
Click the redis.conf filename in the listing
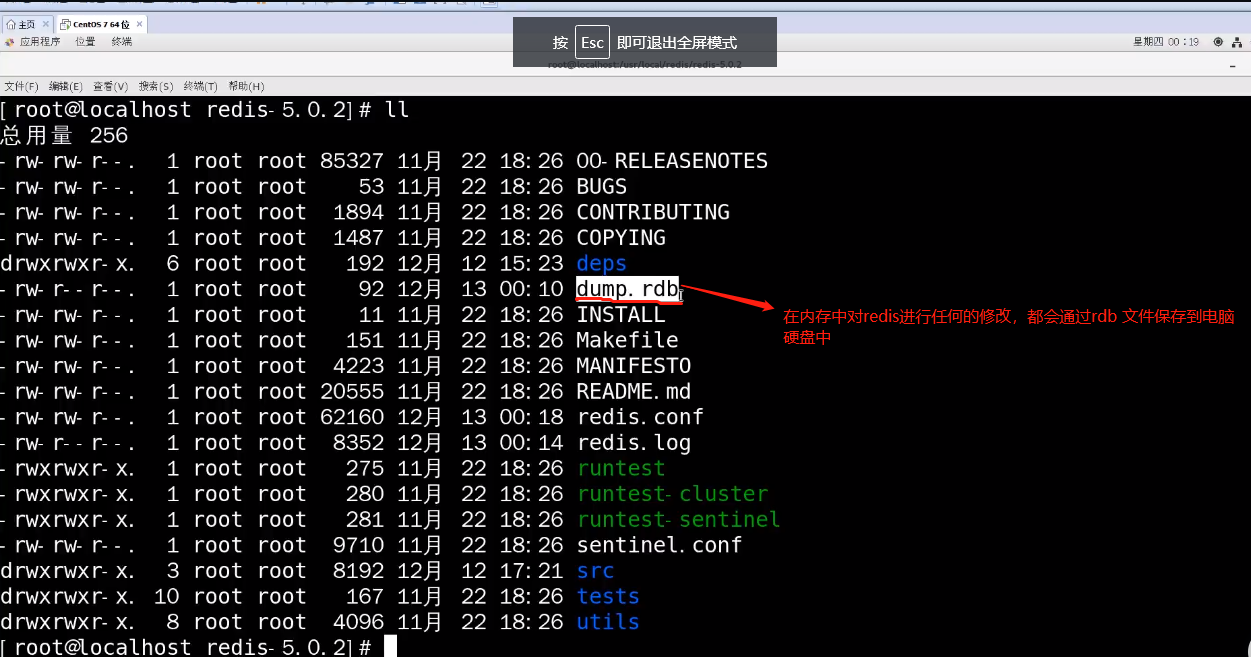coord(640,417)
